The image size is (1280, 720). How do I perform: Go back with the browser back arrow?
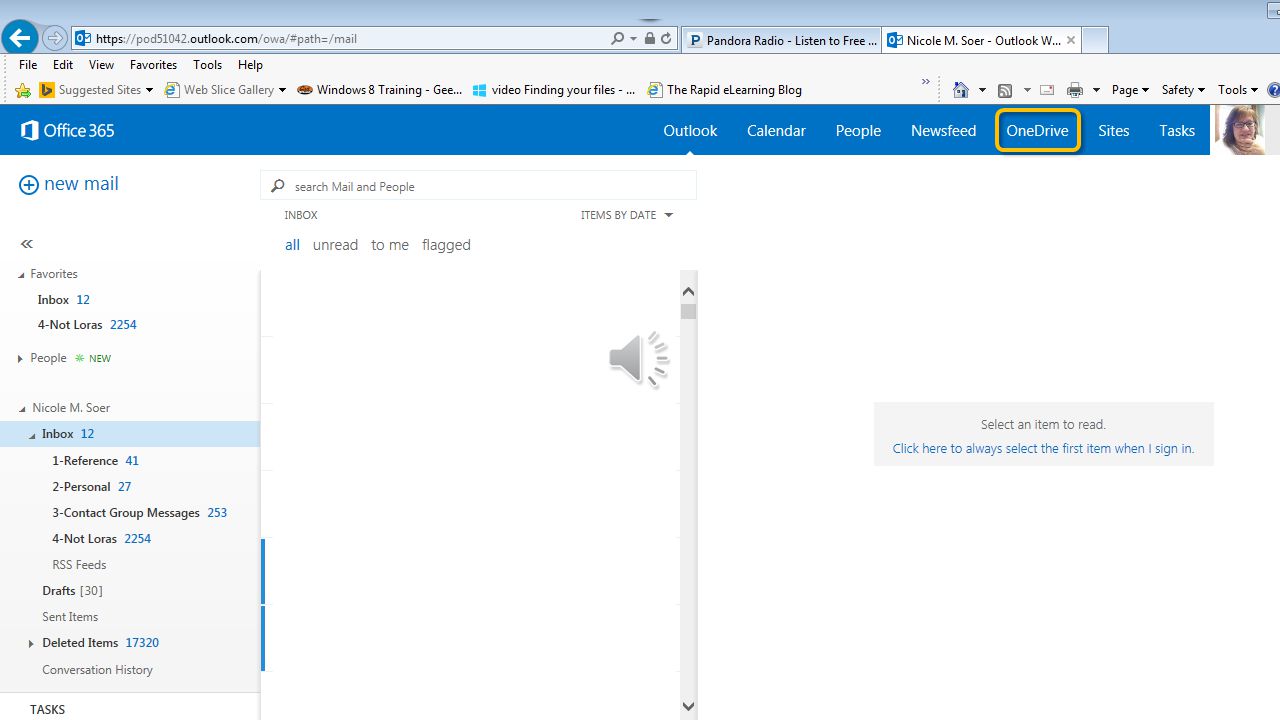coord(19,38)
